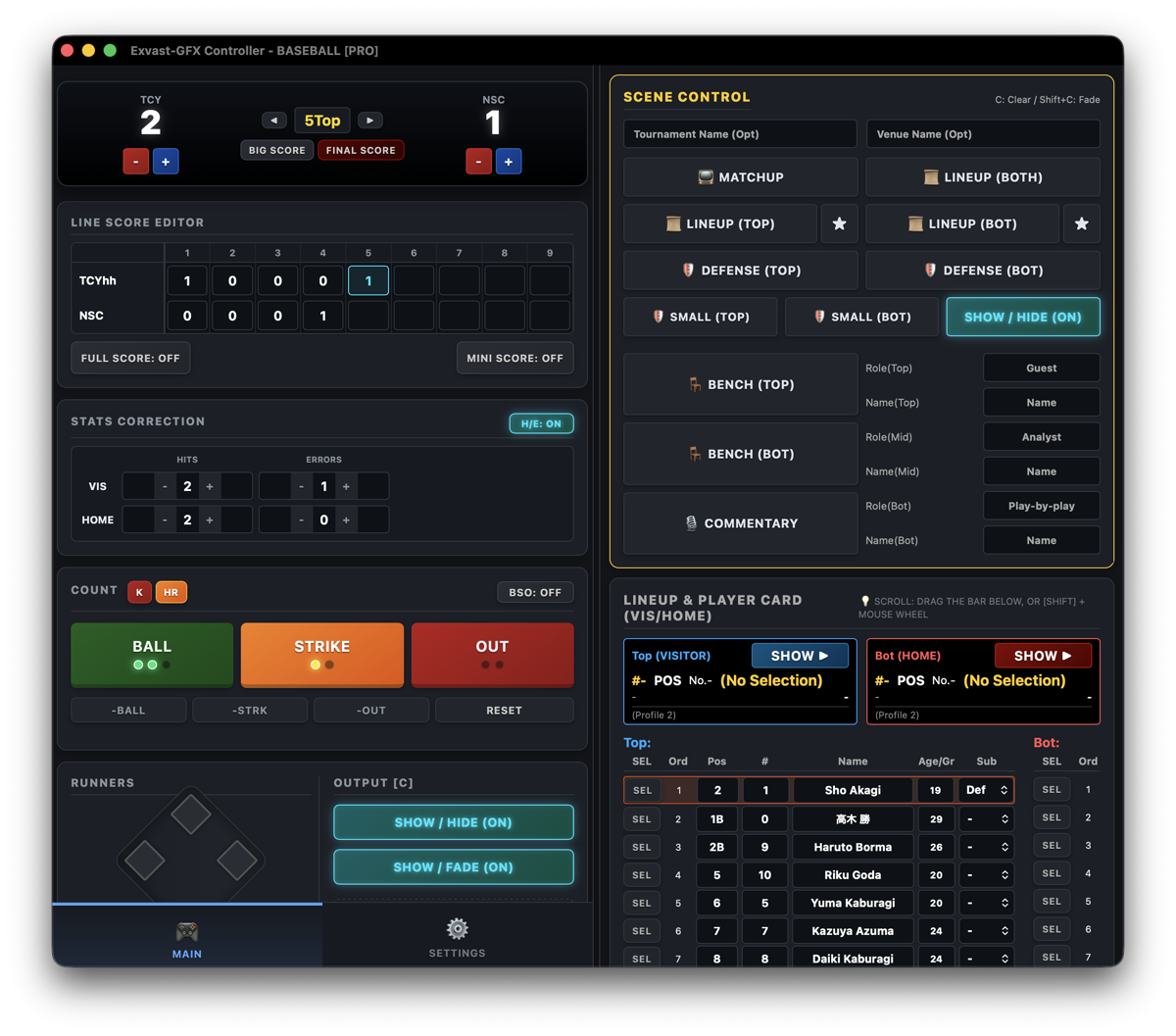Toggle FULL SCORE: OFF
This screenshot has width=1176, height=1036.
click(130, 358)
